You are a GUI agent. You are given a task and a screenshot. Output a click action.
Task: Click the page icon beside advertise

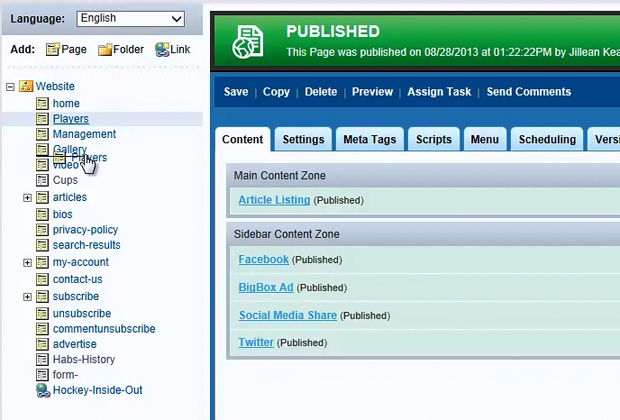(x=42, y=344)
